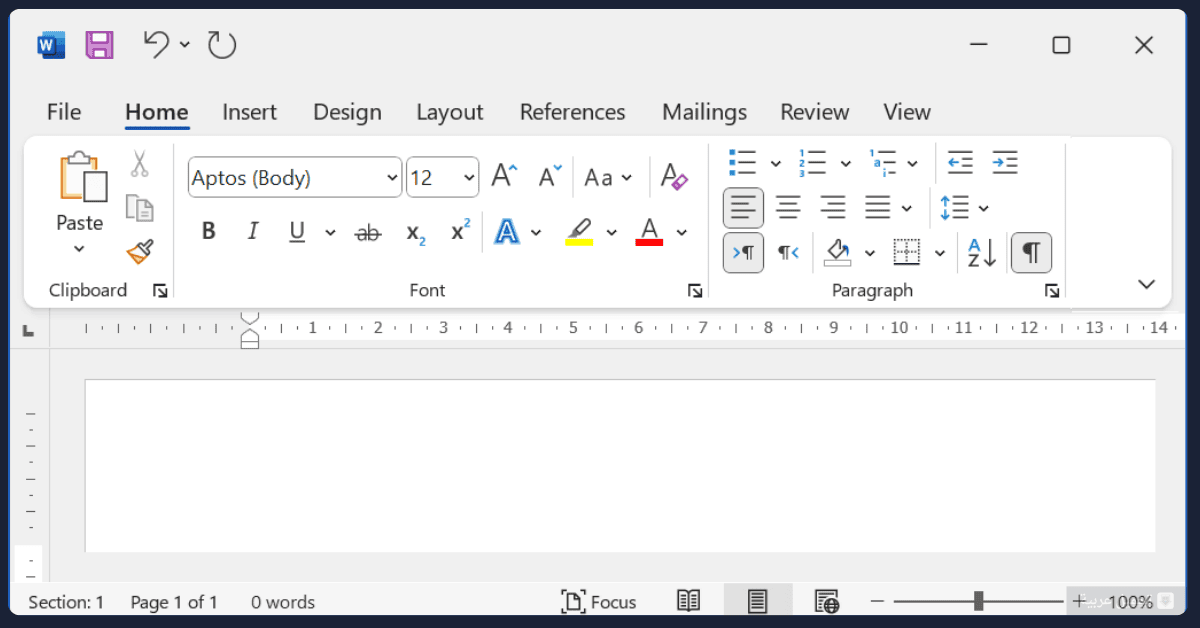Apply borders to the paragraph
The width and height of the screenshot is (1200, 628).
pyautogui.click(x=906, y=252)
